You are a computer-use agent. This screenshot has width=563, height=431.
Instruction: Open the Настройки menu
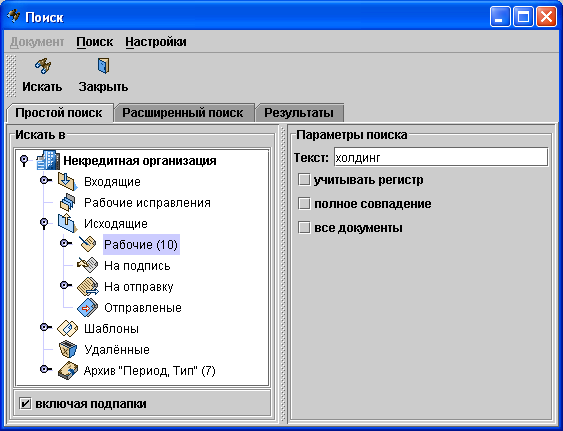tap(156, 42)
